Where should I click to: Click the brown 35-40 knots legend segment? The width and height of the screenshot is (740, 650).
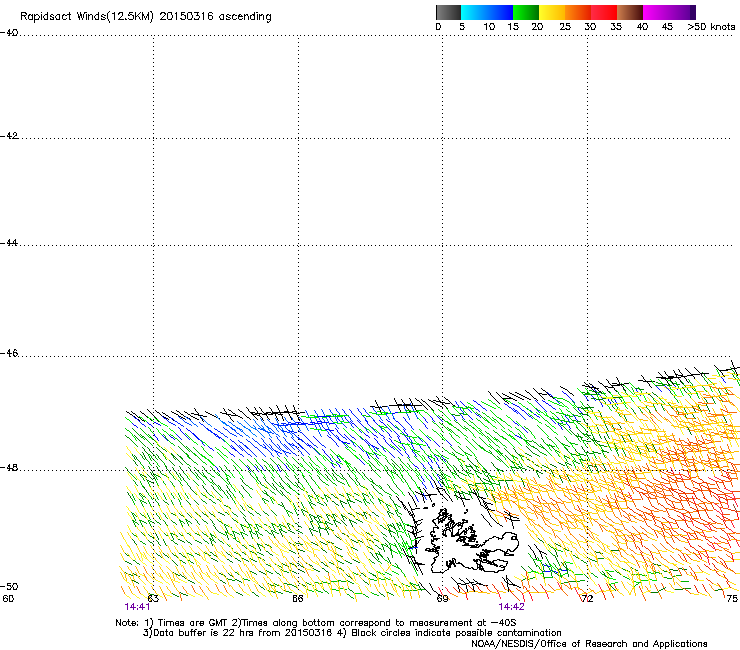click(630, 12)
